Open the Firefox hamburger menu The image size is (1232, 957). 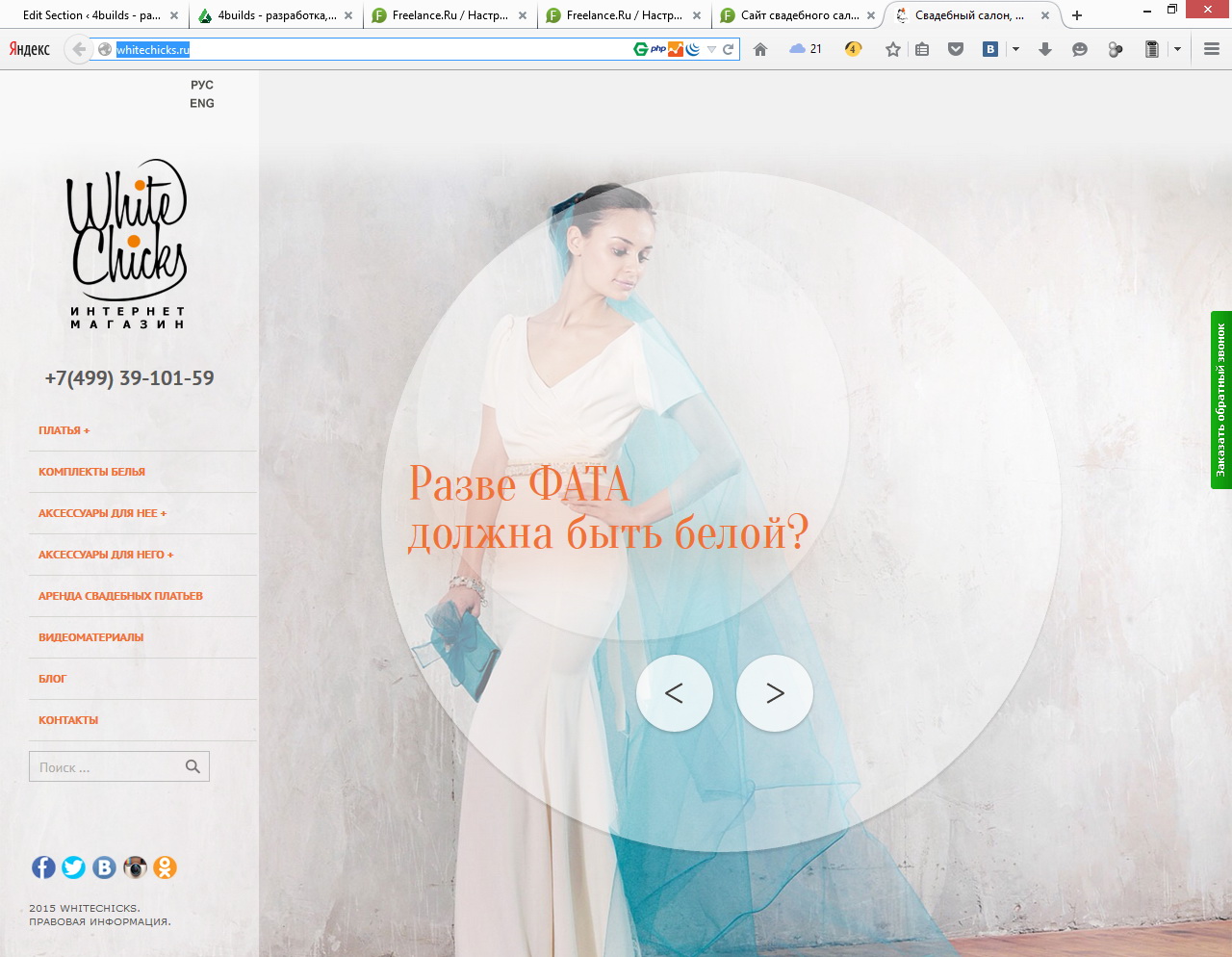coord(1212,49)
